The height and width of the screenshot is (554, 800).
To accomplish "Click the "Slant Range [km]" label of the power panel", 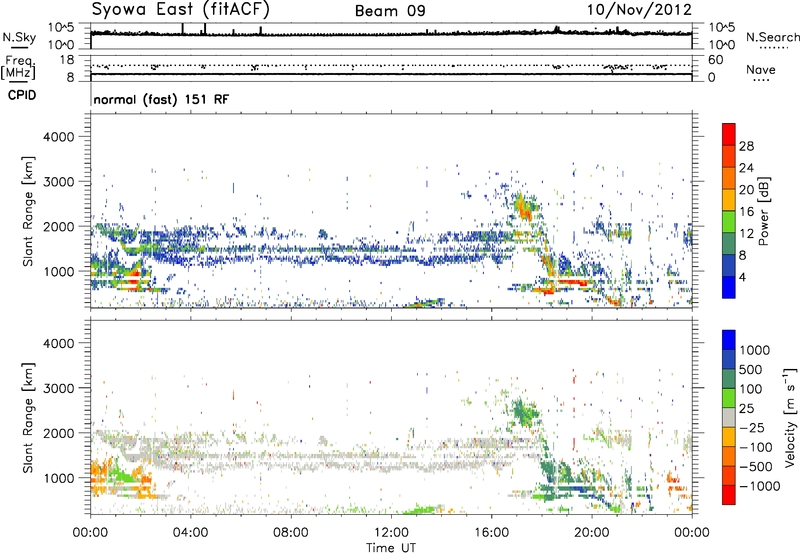I will click(x=28, y=211).
